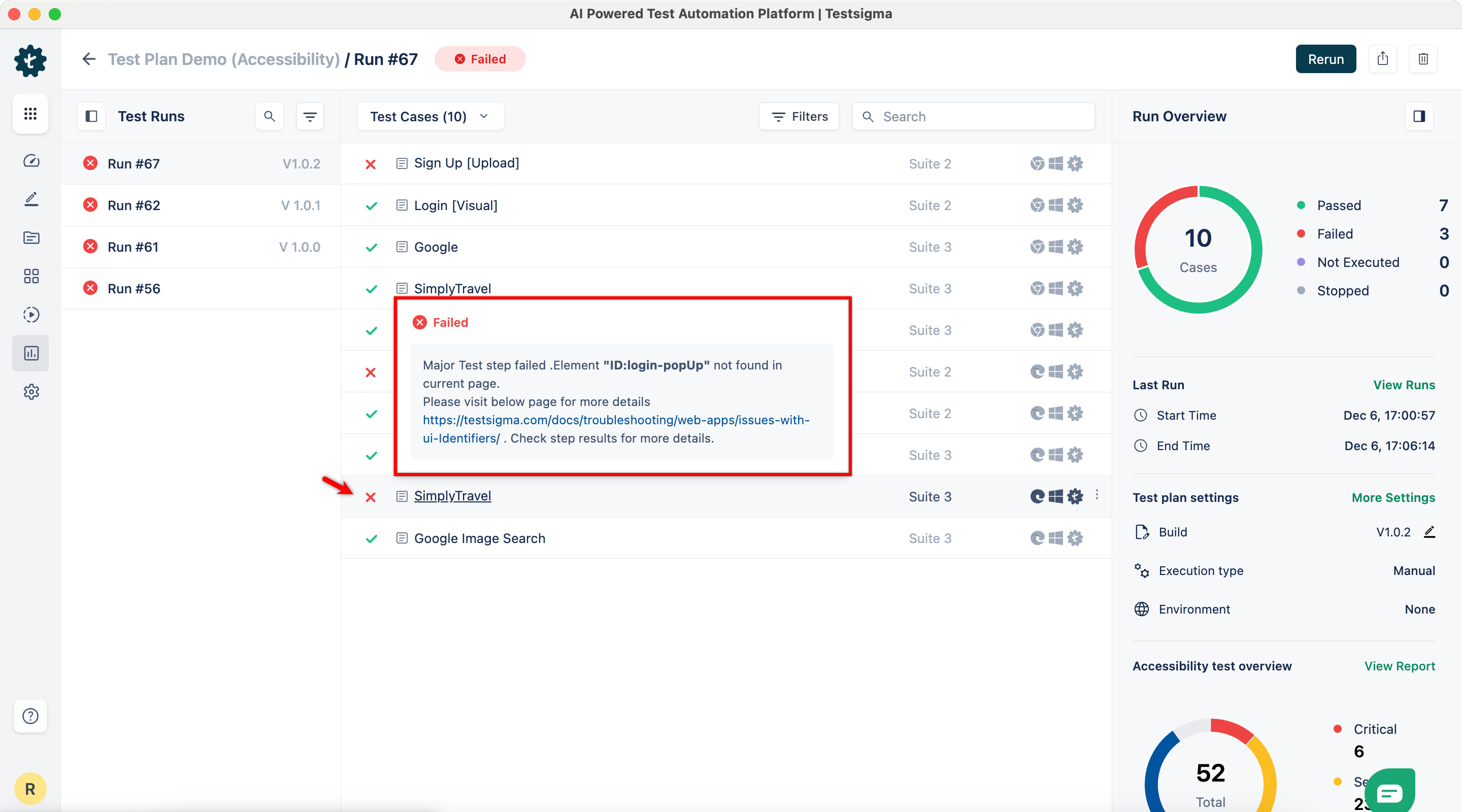The image size is (1462, 812).
Task: Click the search icon in Test Runs panel
Action: pos(270,116)
